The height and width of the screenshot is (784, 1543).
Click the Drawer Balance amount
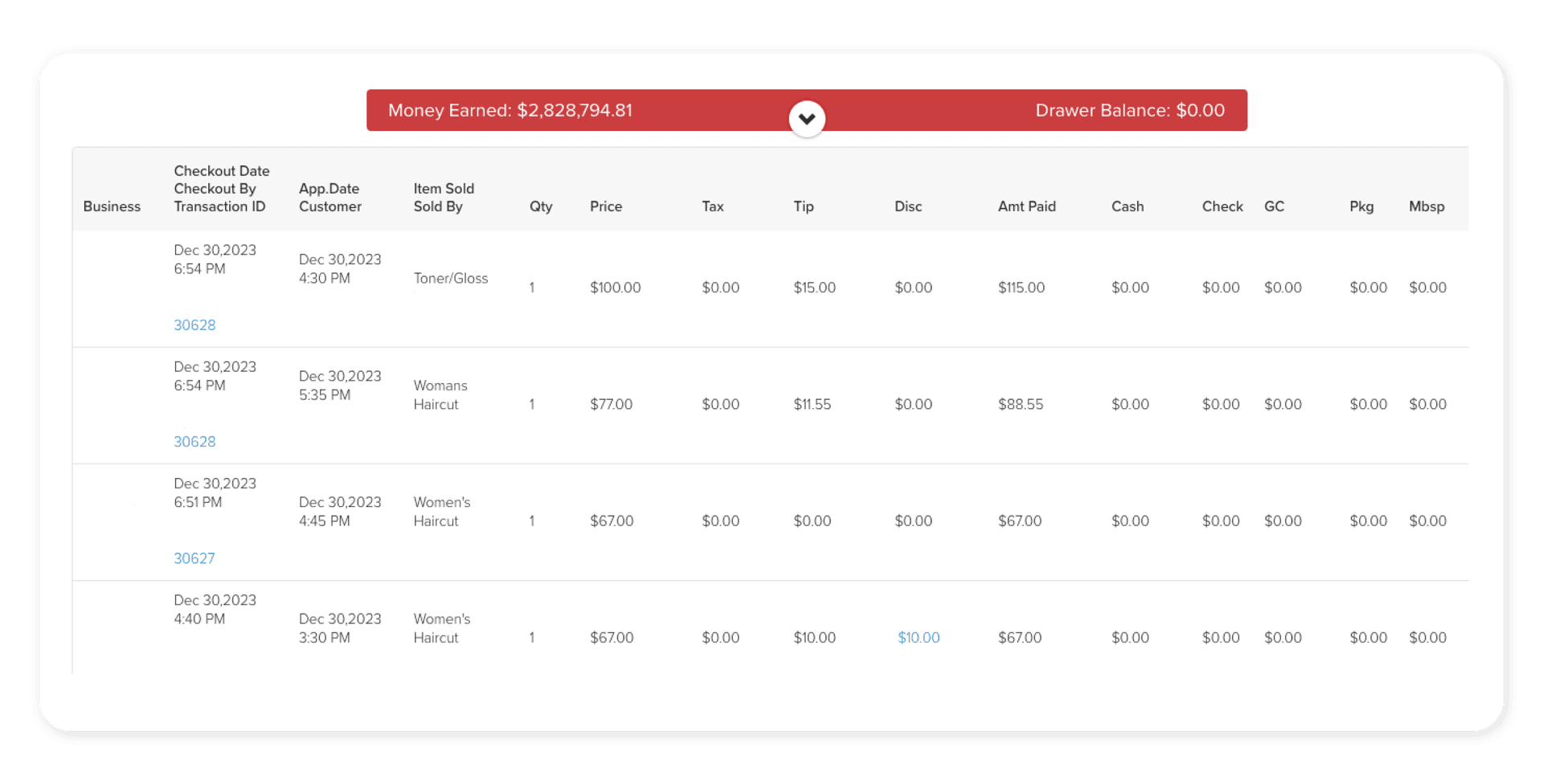pyautogui.click(x=1129, y=111)
